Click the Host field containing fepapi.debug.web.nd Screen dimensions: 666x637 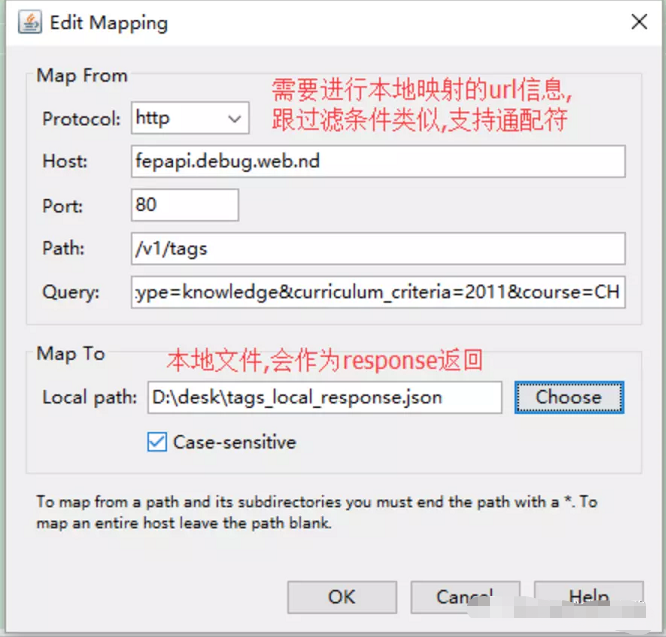378,161
